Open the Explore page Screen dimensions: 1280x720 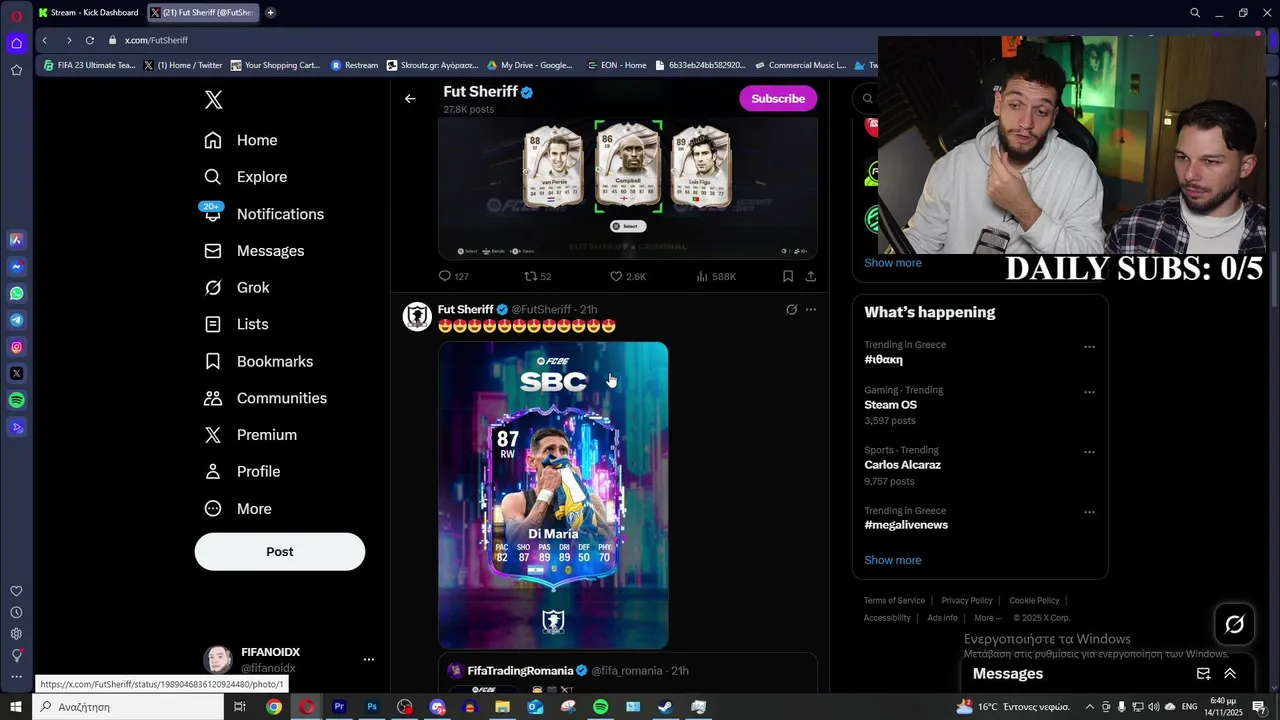pos(245,177)
